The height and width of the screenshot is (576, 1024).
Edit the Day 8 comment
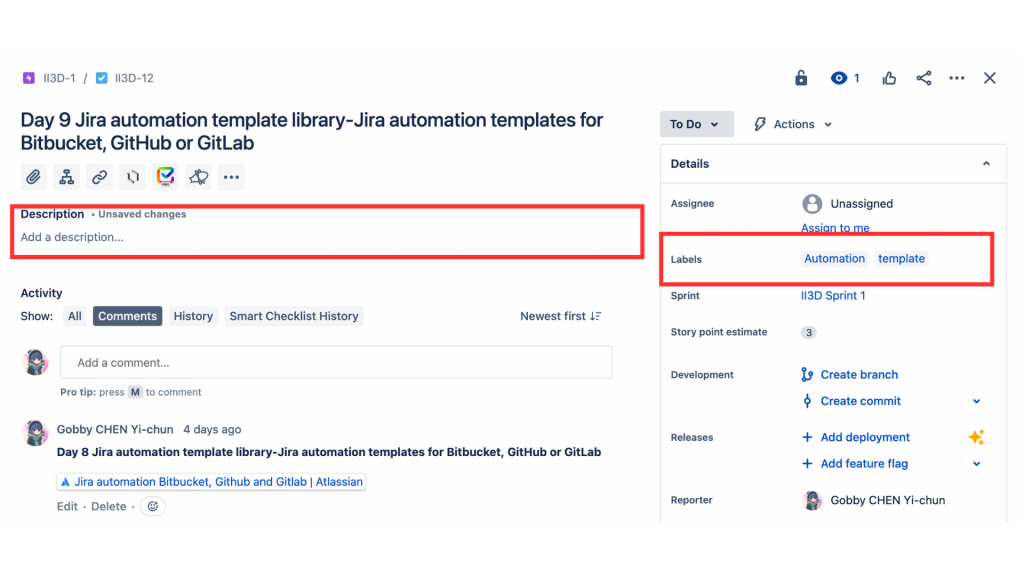tap(67, 507)
